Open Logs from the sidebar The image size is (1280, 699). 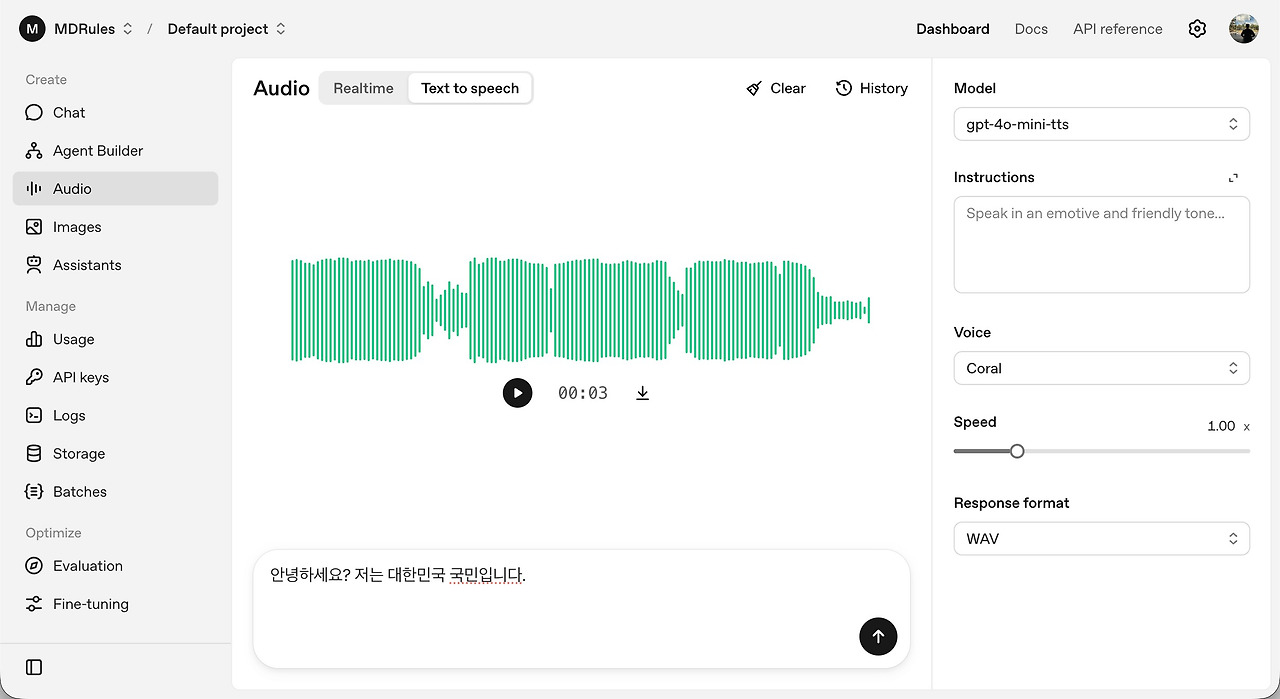pos(115,416)
